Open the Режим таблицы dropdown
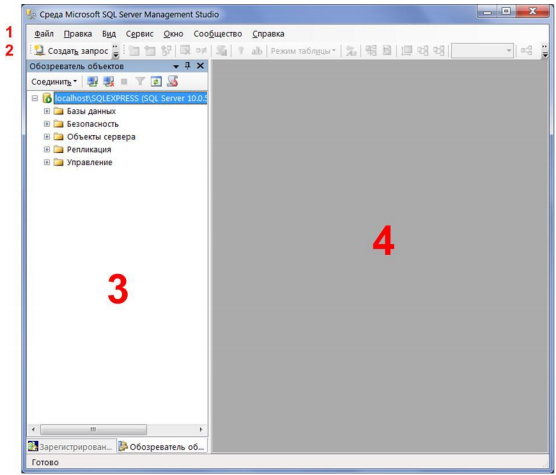556x475 pixels. pos(303,51)
